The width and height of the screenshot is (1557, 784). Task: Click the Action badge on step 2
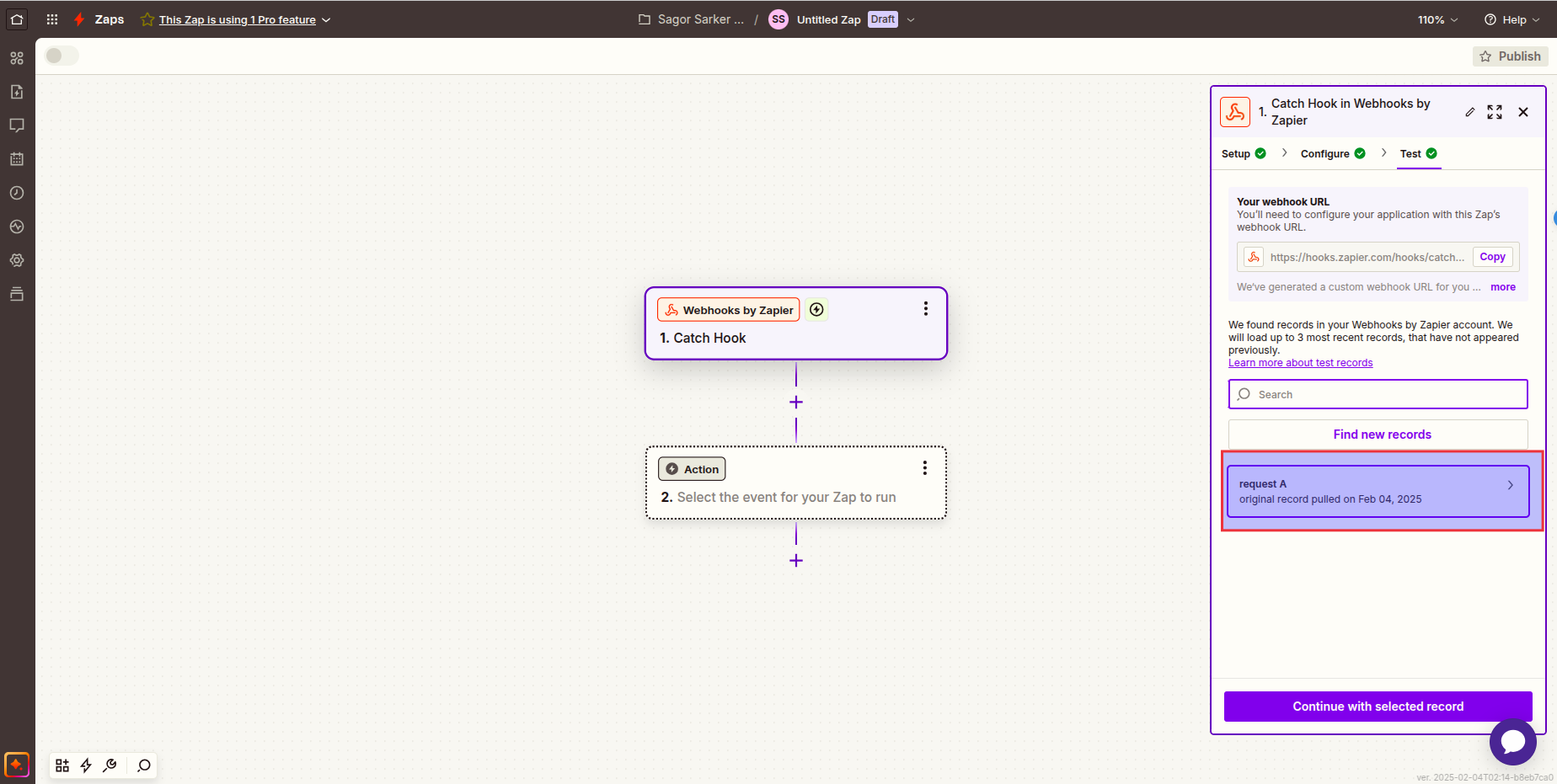pyautogui.click(x=692, y=469)
